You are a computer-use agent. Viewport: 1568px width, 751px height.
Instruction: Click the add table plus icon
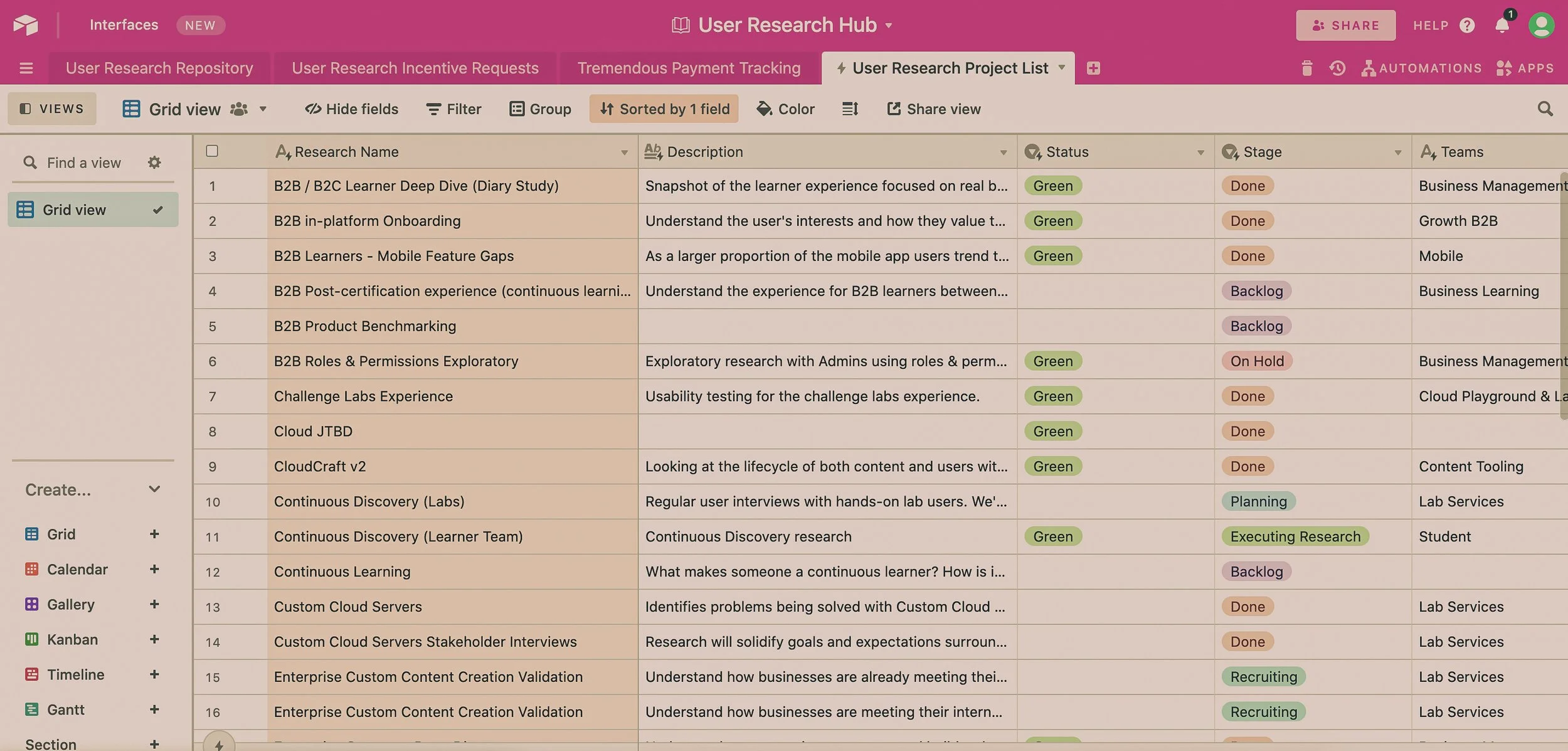(1093, 68)
